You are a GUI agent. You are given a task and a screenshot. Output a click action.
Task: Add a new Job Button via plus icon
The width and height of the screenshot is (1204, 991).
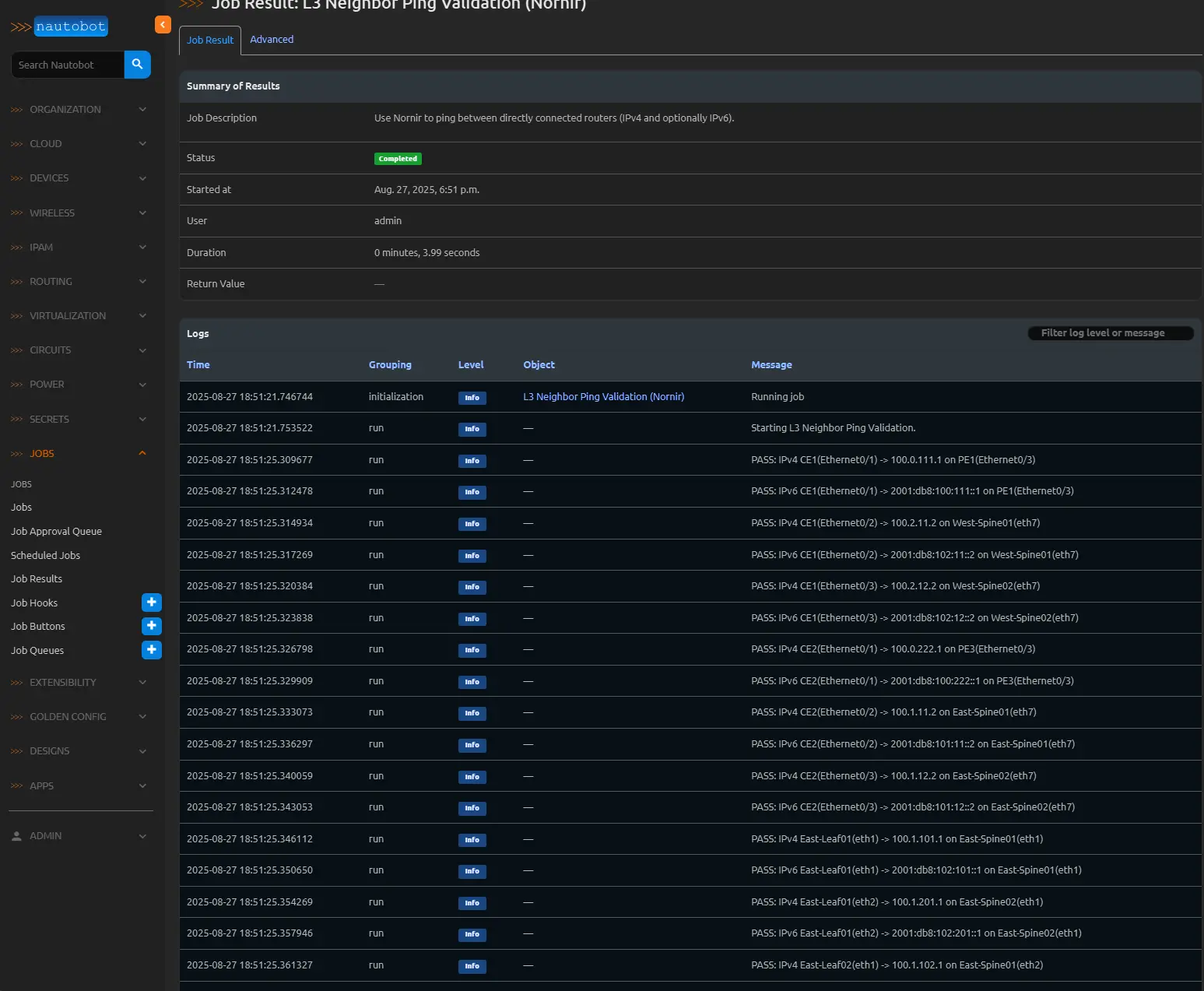[x=152, y=626]
